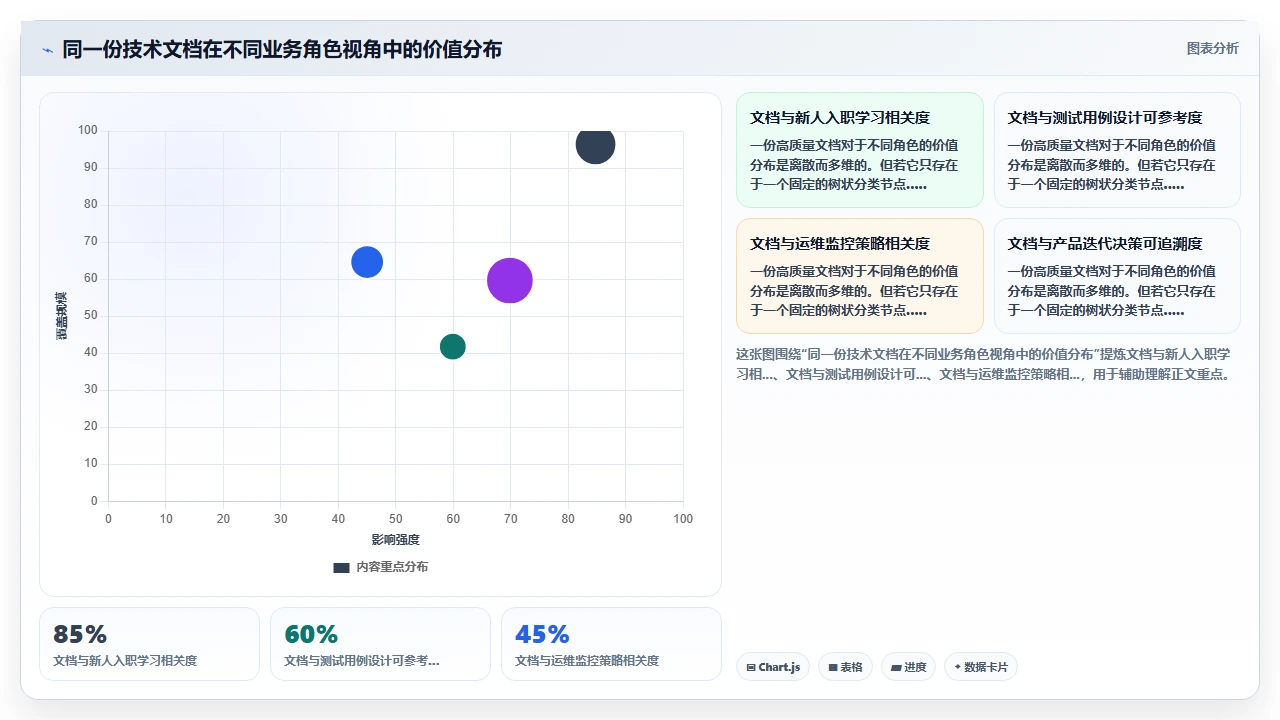Click the 85% stat card

pyautogui.click(x=149, y=644)
